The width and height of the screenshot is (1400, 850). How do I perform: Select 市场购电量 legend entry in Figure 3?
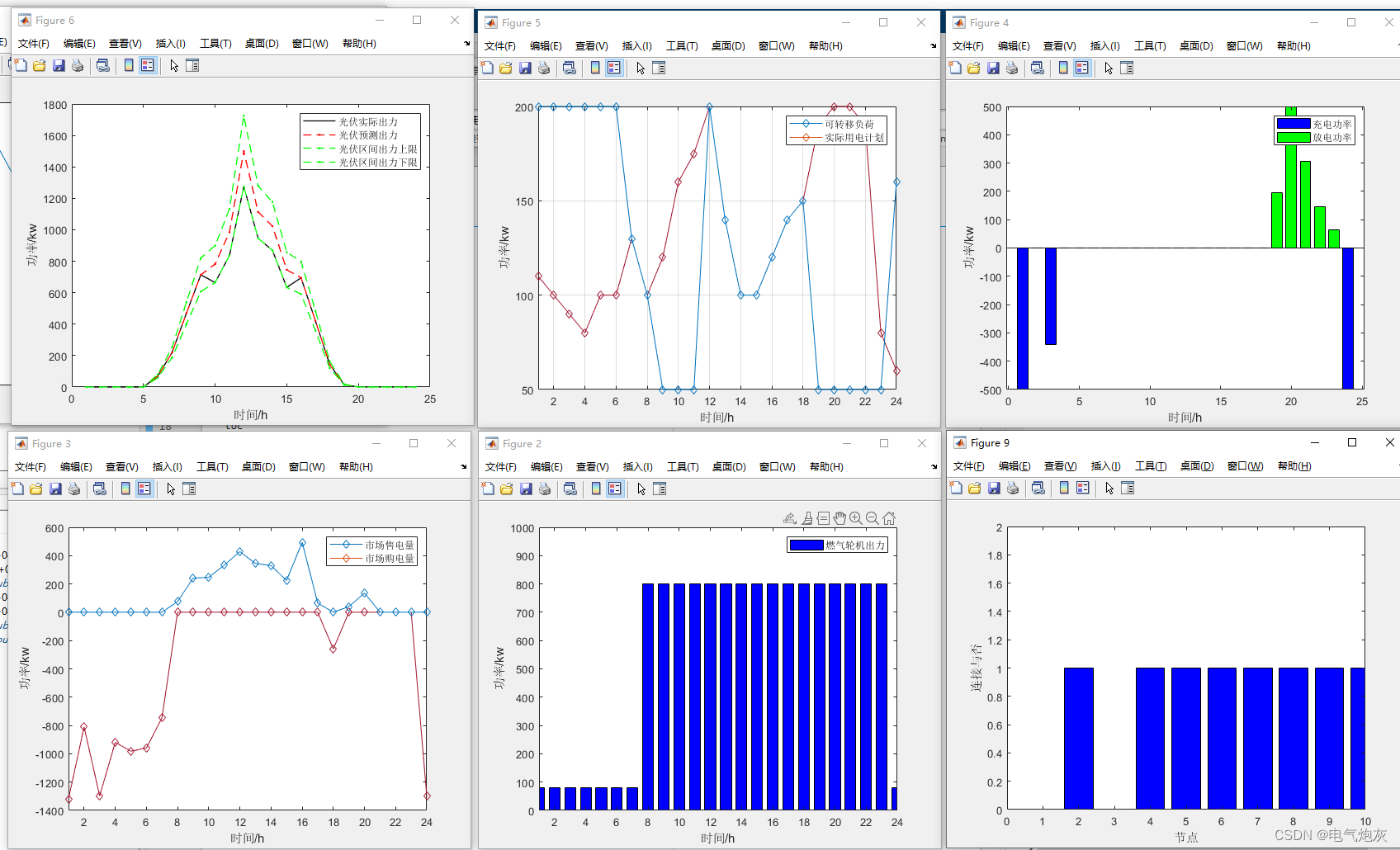[x=372, y=559]
